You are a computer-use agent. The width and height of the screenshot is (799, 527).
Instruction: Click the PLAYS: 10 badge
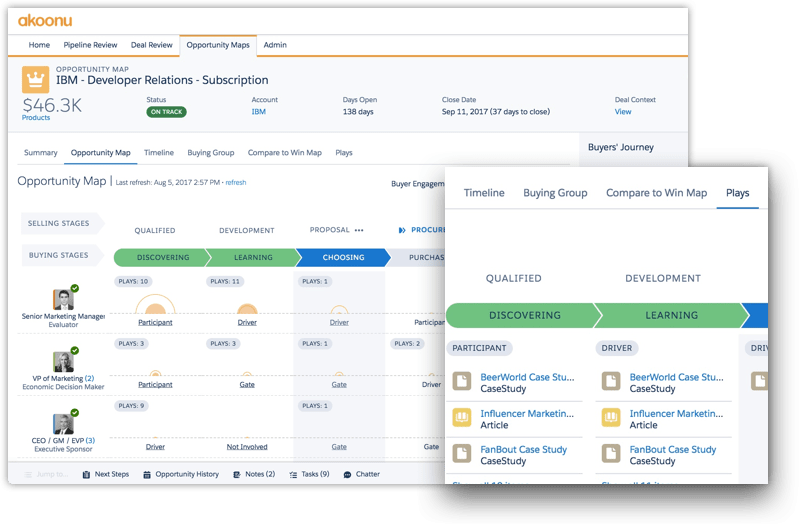[133, 282]
